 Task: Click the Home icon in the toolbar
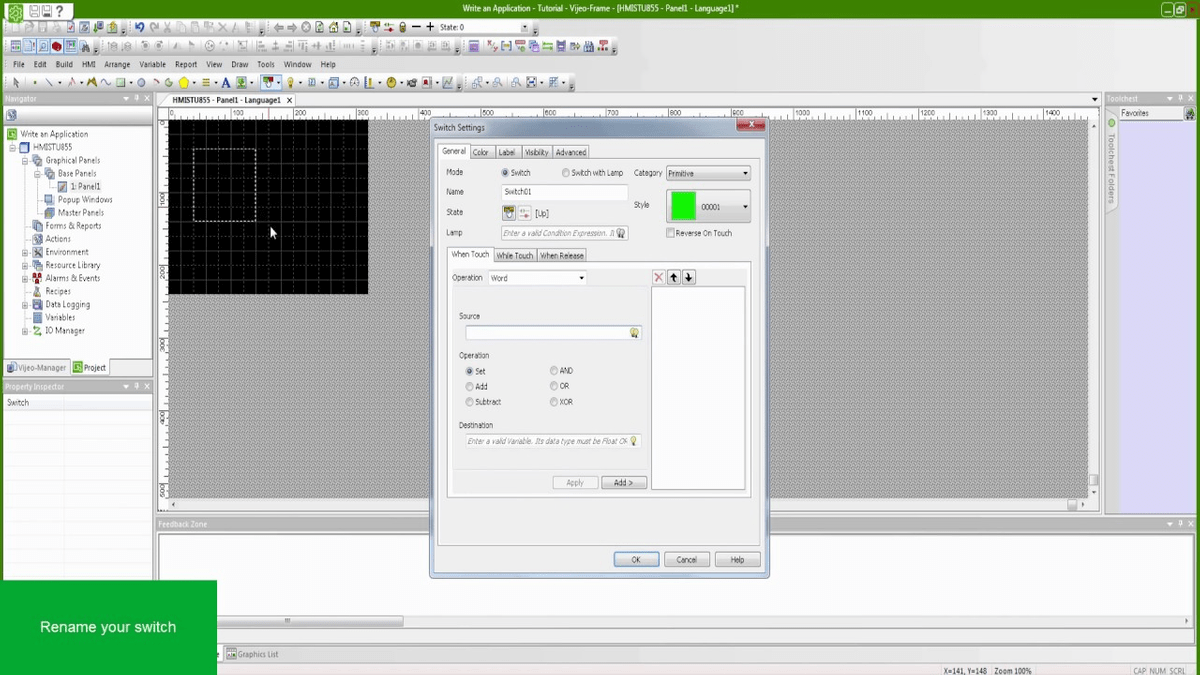coord(334,27)
